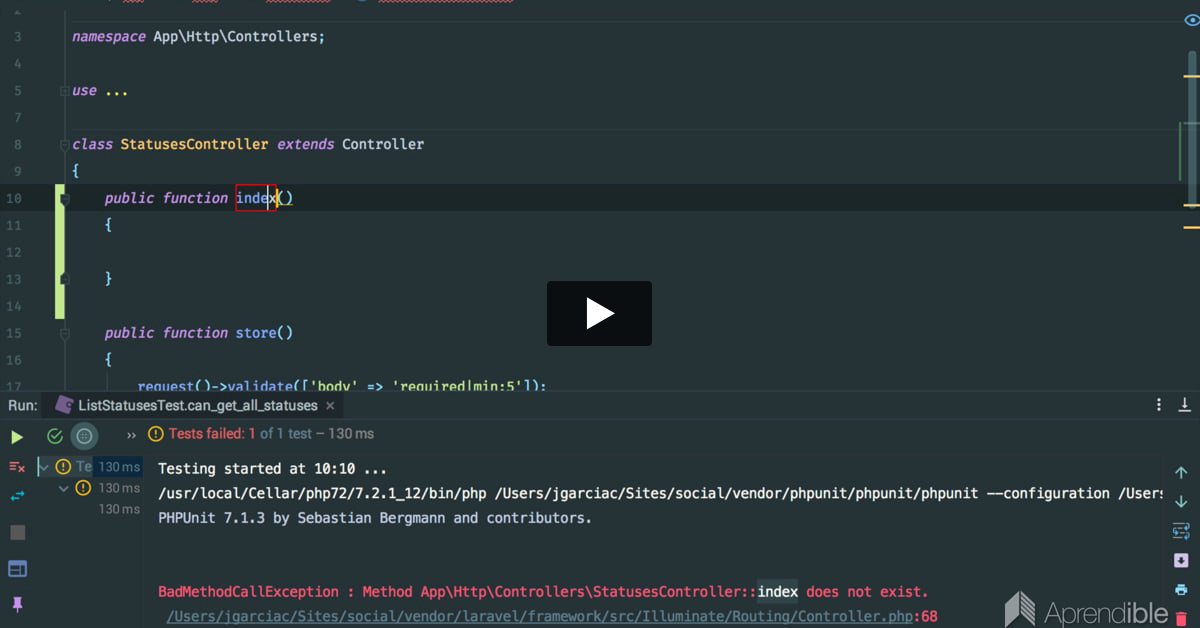Screen dimensions: 1200x628
Task: Collapse index function via line 10 fold marker
Action: (64, 199)
